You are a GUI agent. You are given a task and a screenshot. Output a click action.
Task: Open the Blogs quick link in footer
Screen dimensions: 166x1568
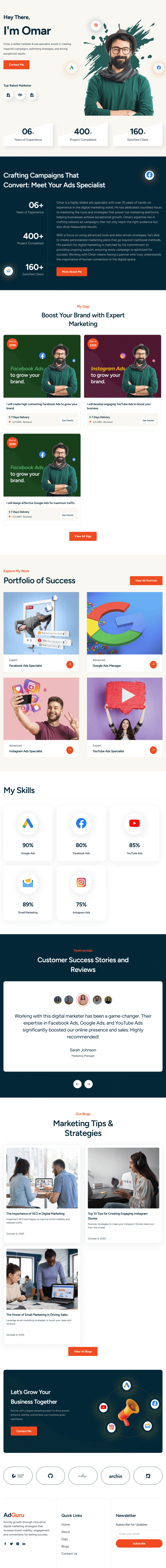[65, 1546]
